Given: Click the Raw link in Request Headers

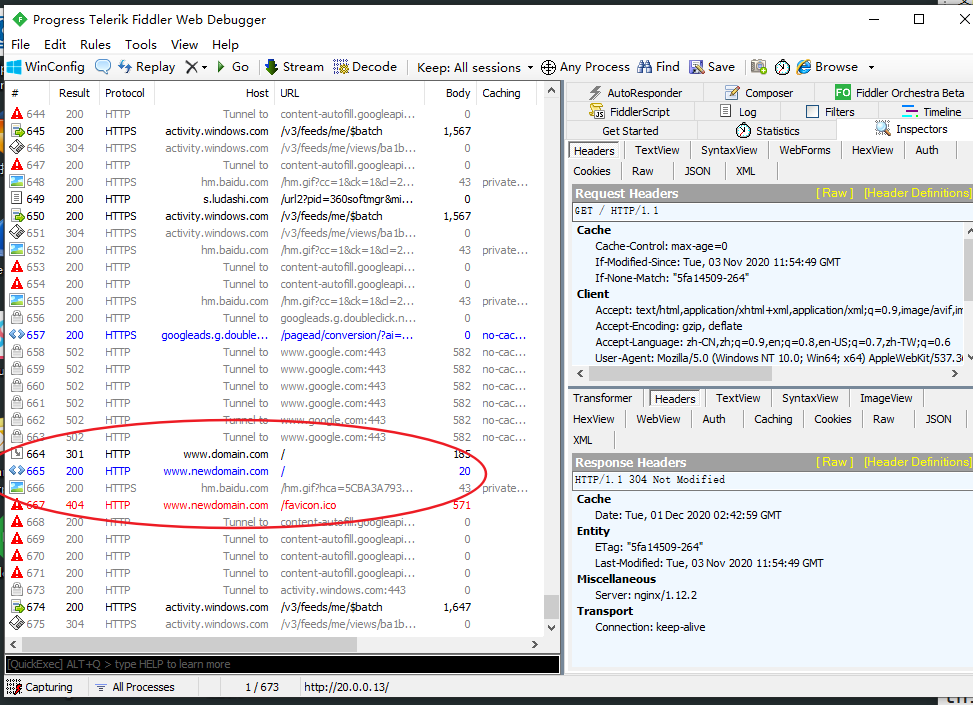Looking at the screenshot, I should 834,193.
